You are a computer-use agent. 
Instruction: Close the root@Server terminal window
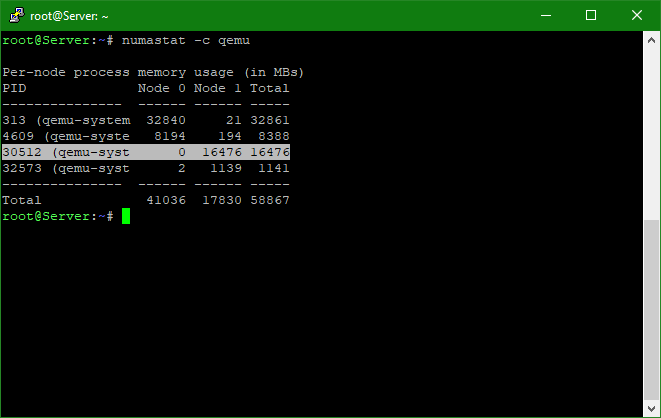coord(637,16)
